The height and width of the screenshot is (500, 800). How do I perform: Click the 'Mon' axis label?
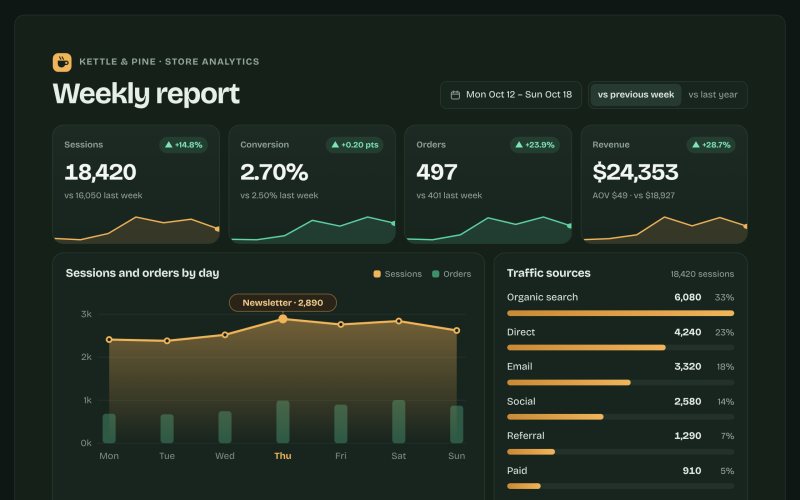coord(109,456)
